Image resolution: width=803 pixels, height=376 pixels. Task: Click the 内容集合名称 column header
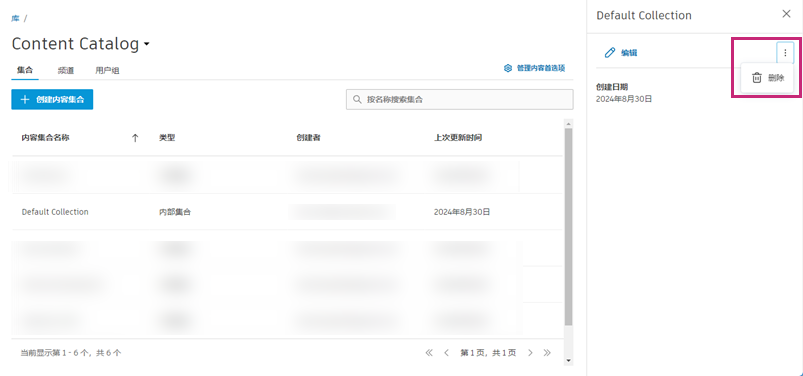pyautogui.click(x=46, y=138)
